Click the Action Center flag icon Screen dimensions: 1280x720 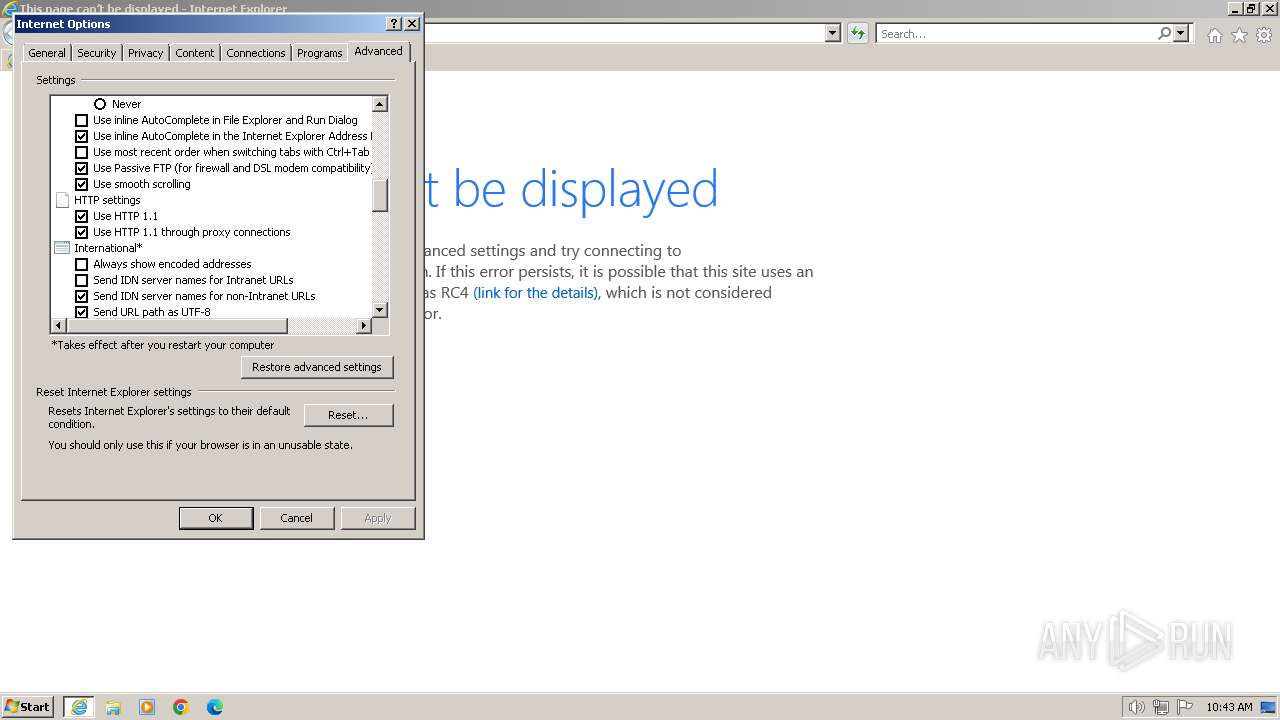coord(1185,707)
